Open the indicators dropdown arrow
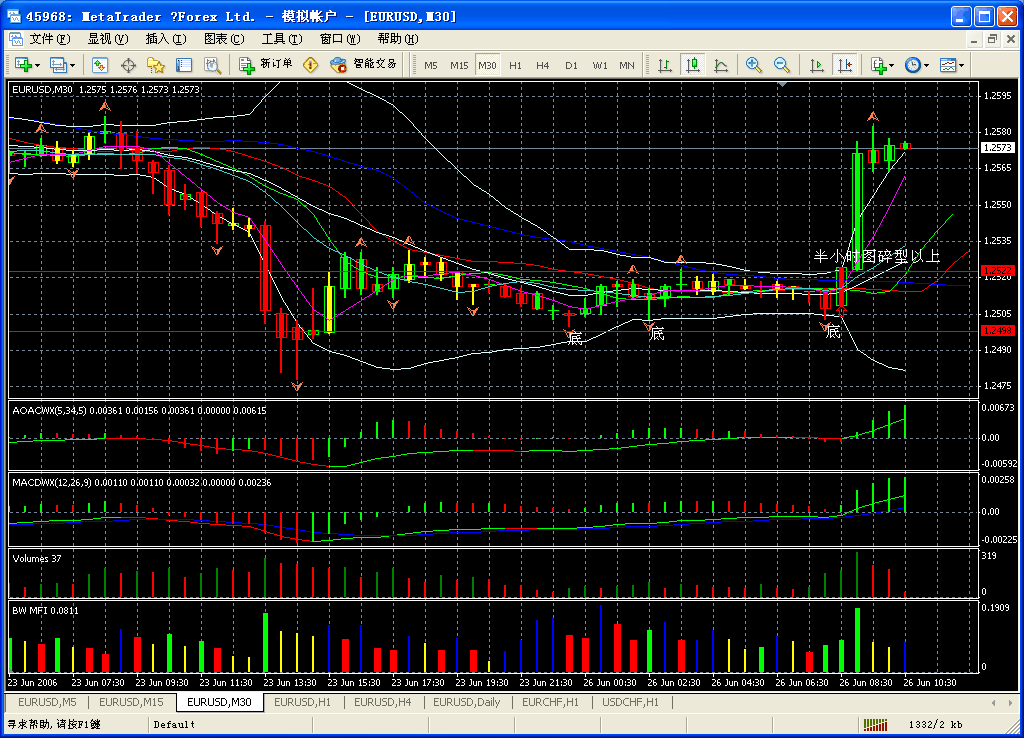The height and width of the screenshot is (738, 1024). pyautogui.click(x=892, y=65)
